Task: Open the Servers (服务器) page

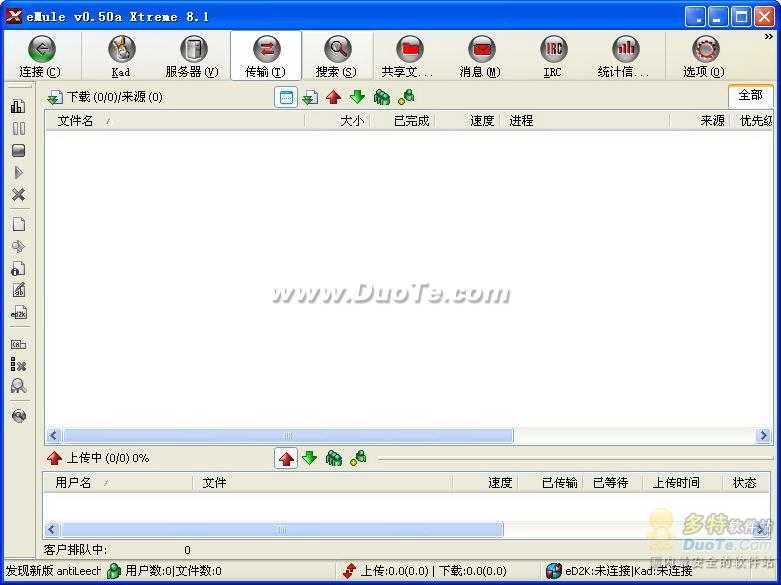Action: pos(192,55)
